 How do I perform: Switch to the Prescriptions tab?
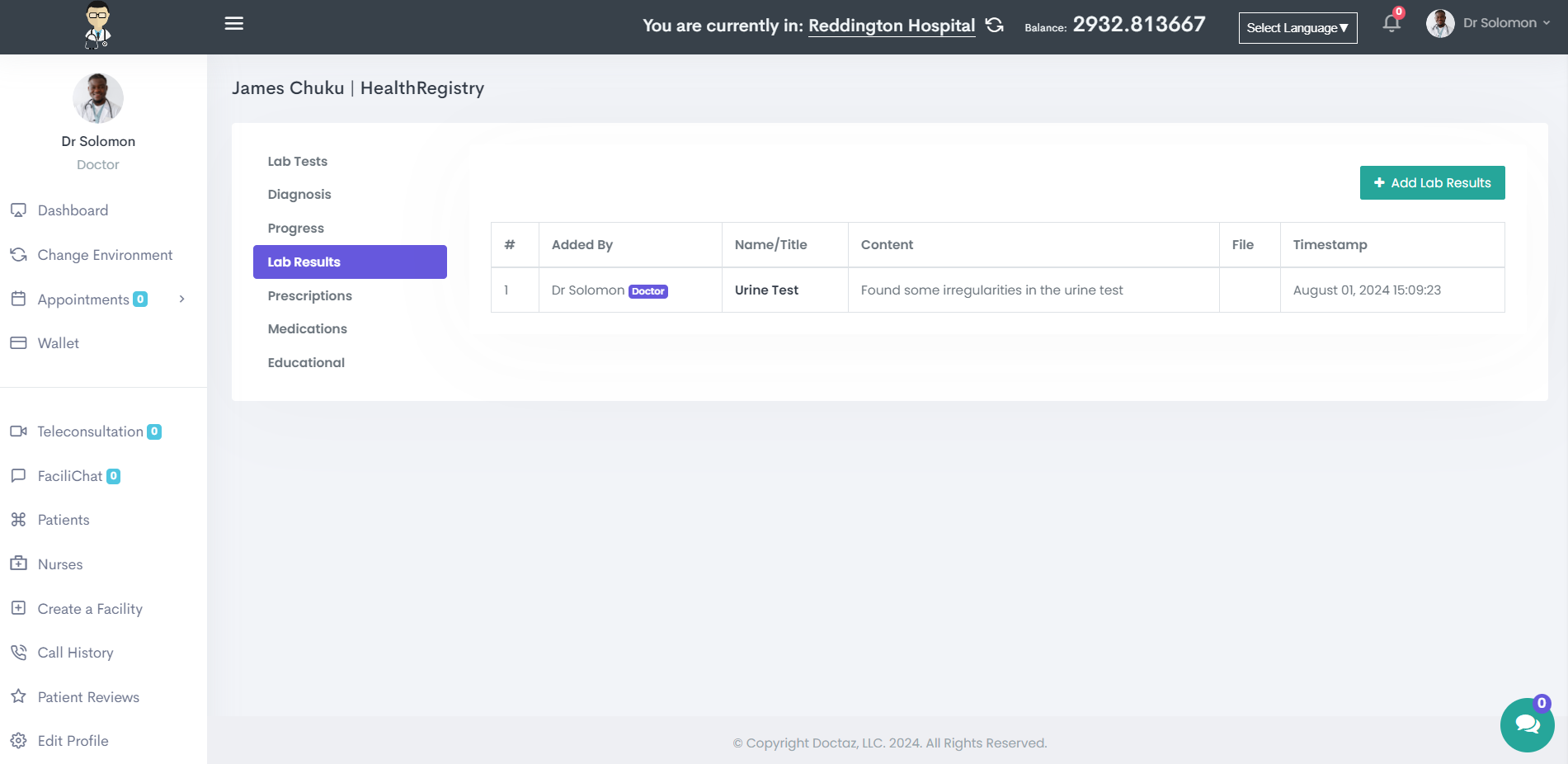tap(309, 295)
